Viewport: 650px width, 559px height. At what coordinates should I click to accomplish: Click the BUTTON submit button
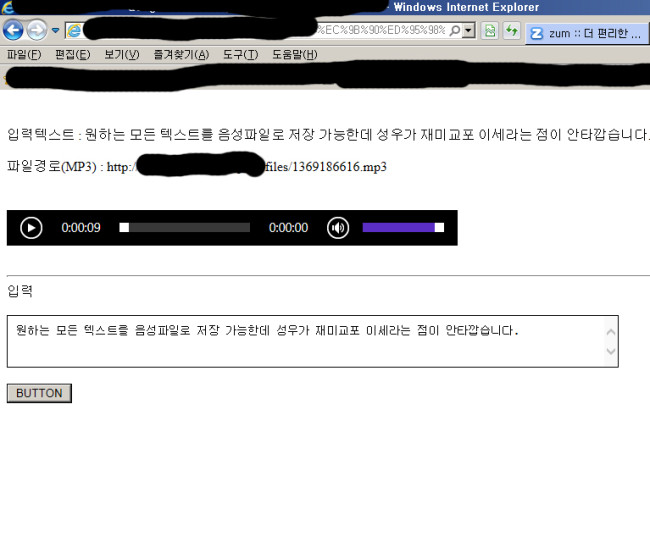tap(39, 393)
